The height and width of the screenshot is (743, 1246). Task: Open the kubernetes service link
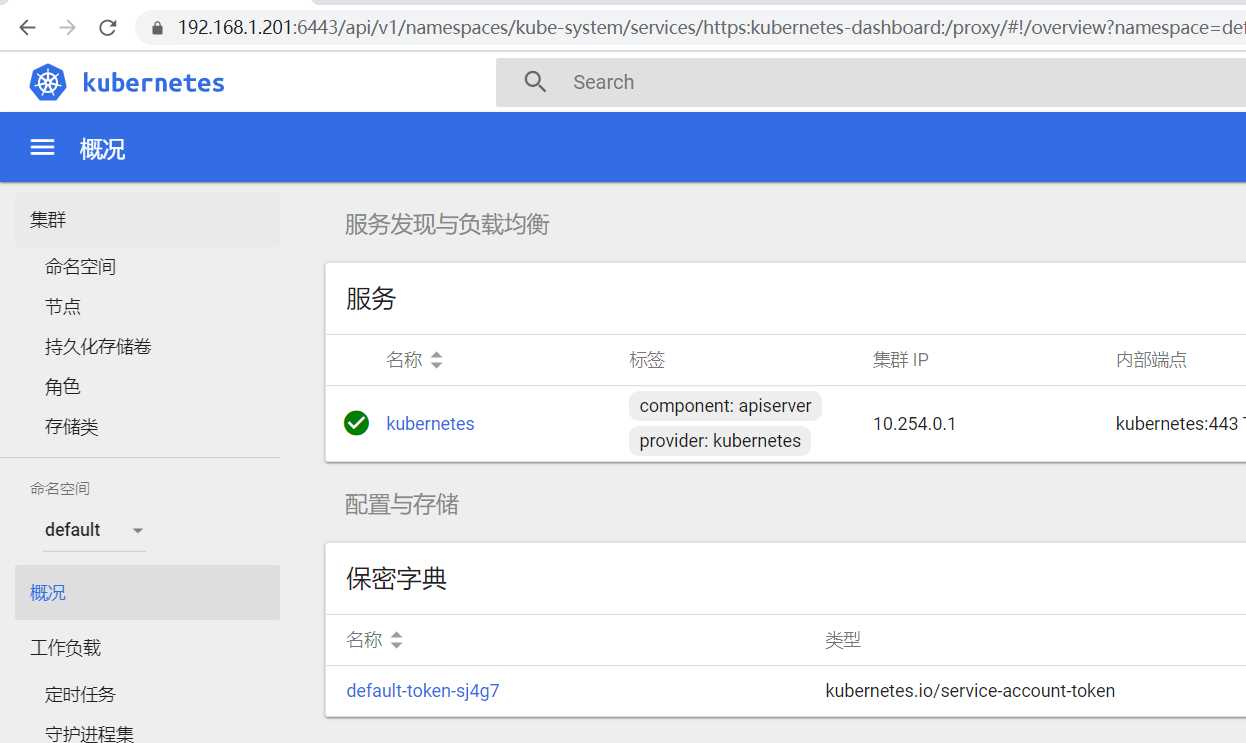[x=430, y=424]
